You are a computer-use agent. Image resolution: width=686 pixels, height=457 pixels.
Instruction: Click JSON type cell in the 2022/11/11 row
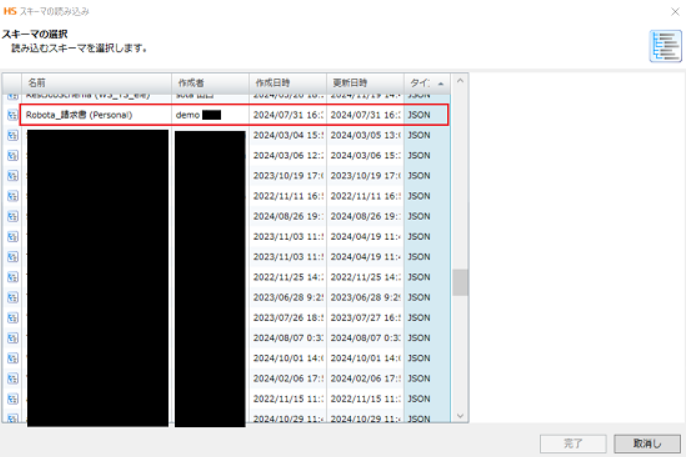(x=427, y=196)
